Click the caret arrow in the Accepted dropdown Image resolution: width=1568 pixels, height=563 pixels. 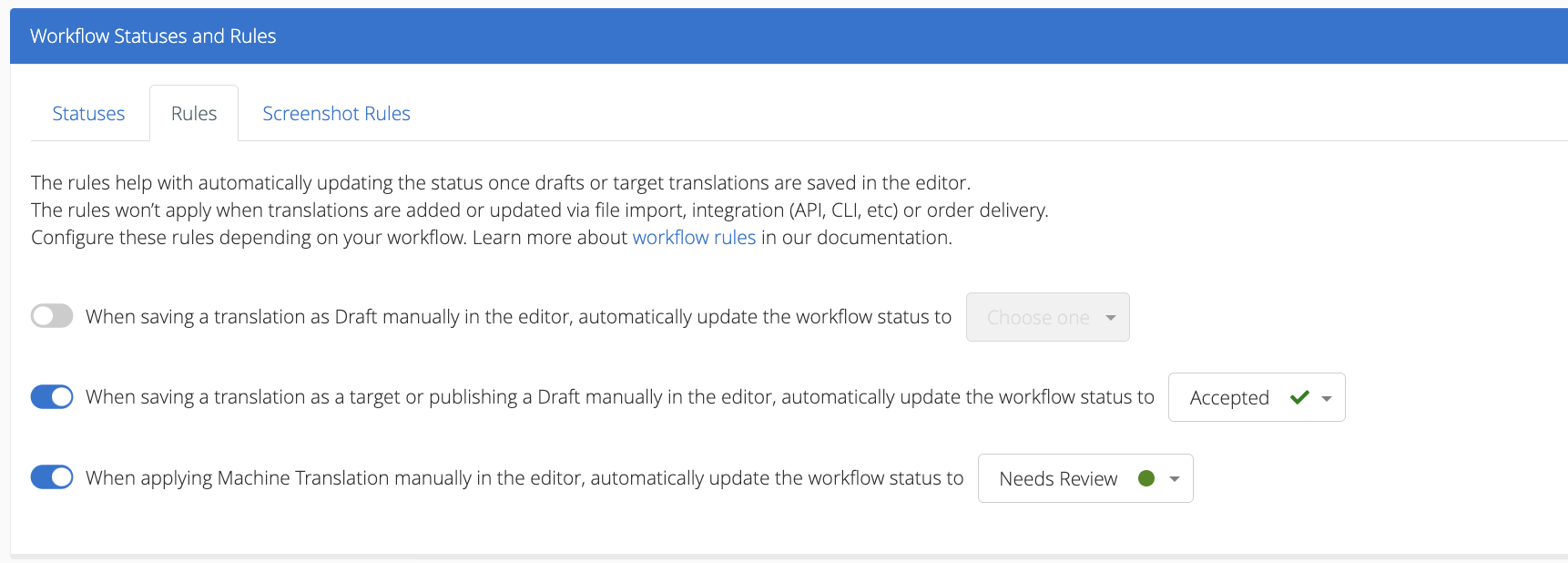1327,398
